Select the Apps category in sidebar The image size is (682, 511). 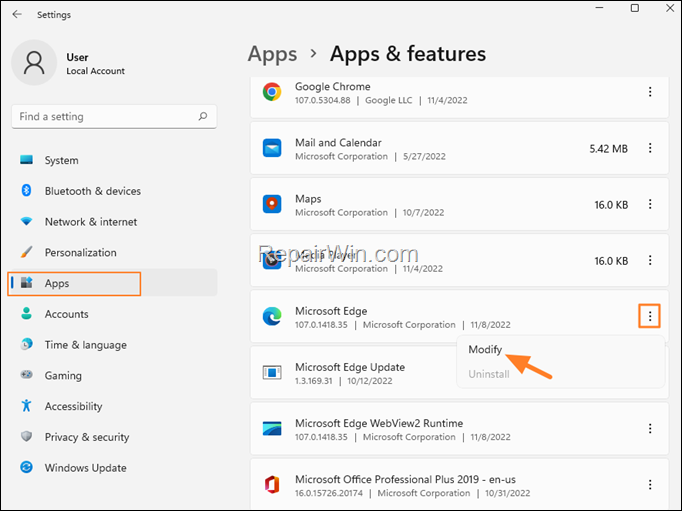112,283
